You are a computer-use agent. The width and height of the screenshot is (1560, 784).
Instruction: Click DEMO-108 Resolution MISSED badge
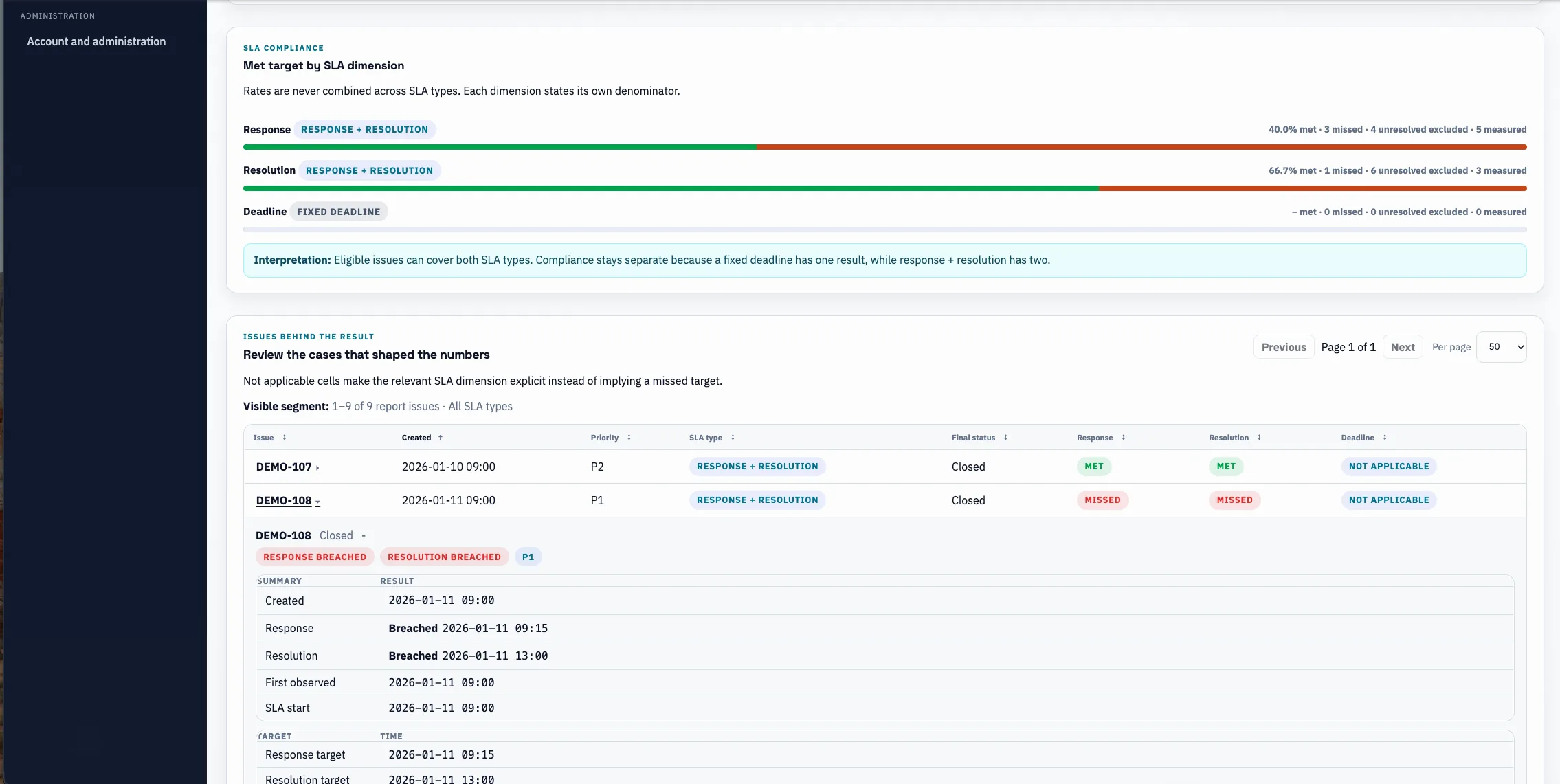pyautogui.click(x=1234, y=500)
